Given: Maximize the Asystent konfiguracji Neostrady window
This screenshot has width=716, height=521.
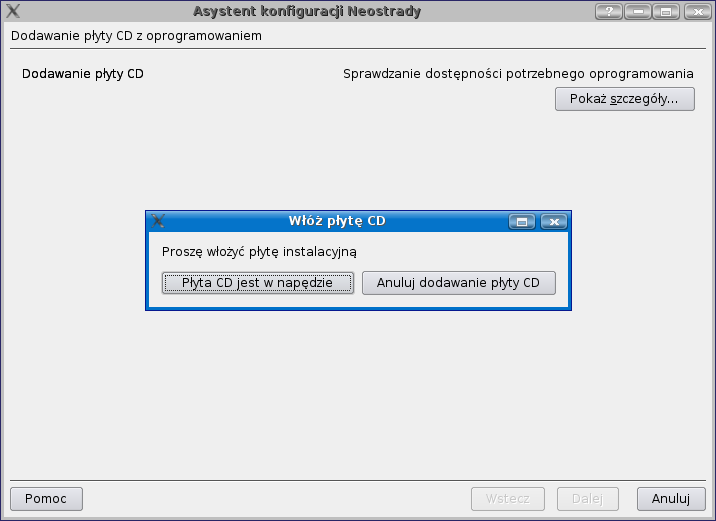Looking at the screenshot, I should click(667, 12).
